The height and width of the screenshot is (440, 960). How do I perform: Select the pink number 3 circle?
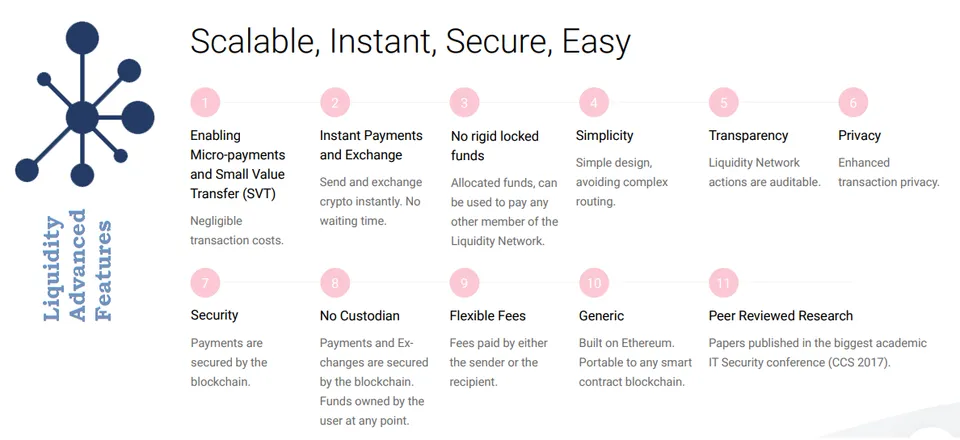pos(464,103)
